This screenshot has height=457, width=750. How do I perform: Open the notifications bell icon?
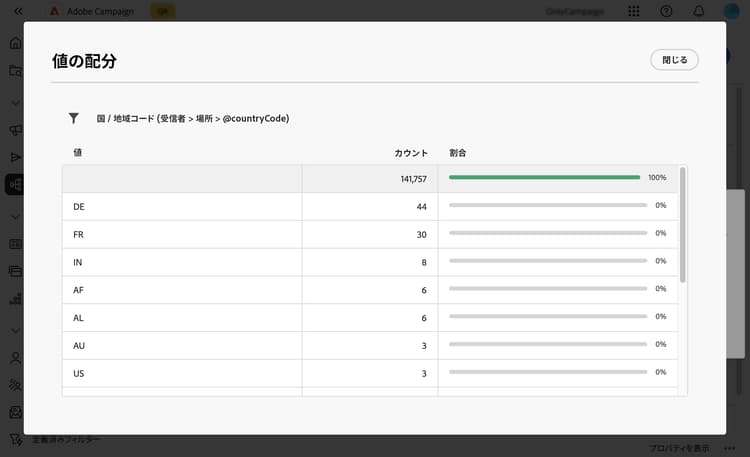698,11
